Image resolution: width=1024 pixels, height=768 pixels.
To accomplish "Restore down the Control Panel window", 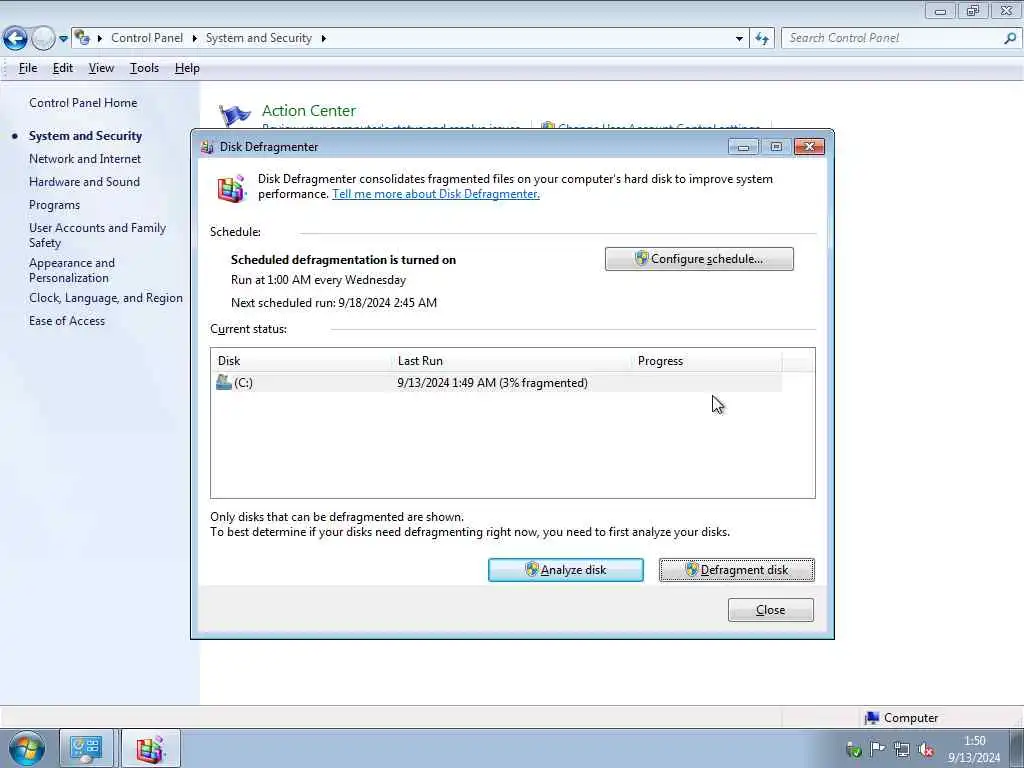I will (x=973, y=10).
